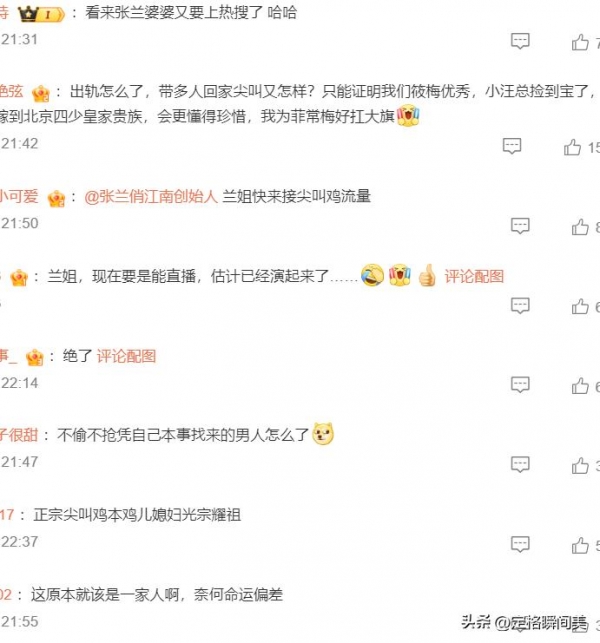The image size is (600, 643).
Task: Like the 兰姐现在要是能直播 comment
Action: point(580,306)
